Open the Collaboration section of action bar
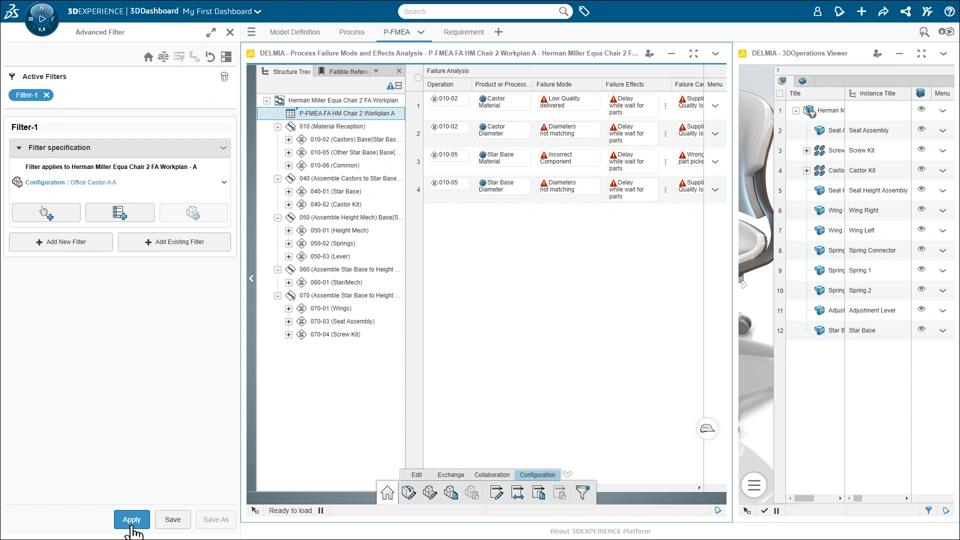Screen dimensions: 960x540 coord(492,474)
